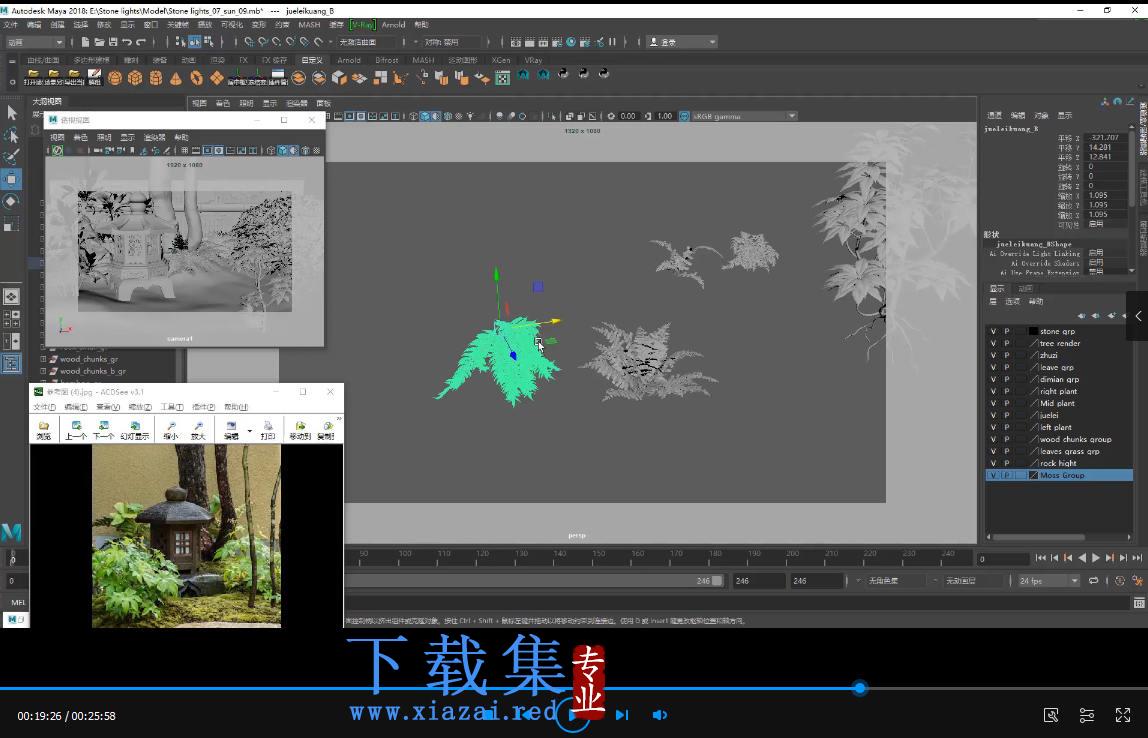1148x738 pixels.
Task: Skip to next video in player
Action: tap(622, 715)
